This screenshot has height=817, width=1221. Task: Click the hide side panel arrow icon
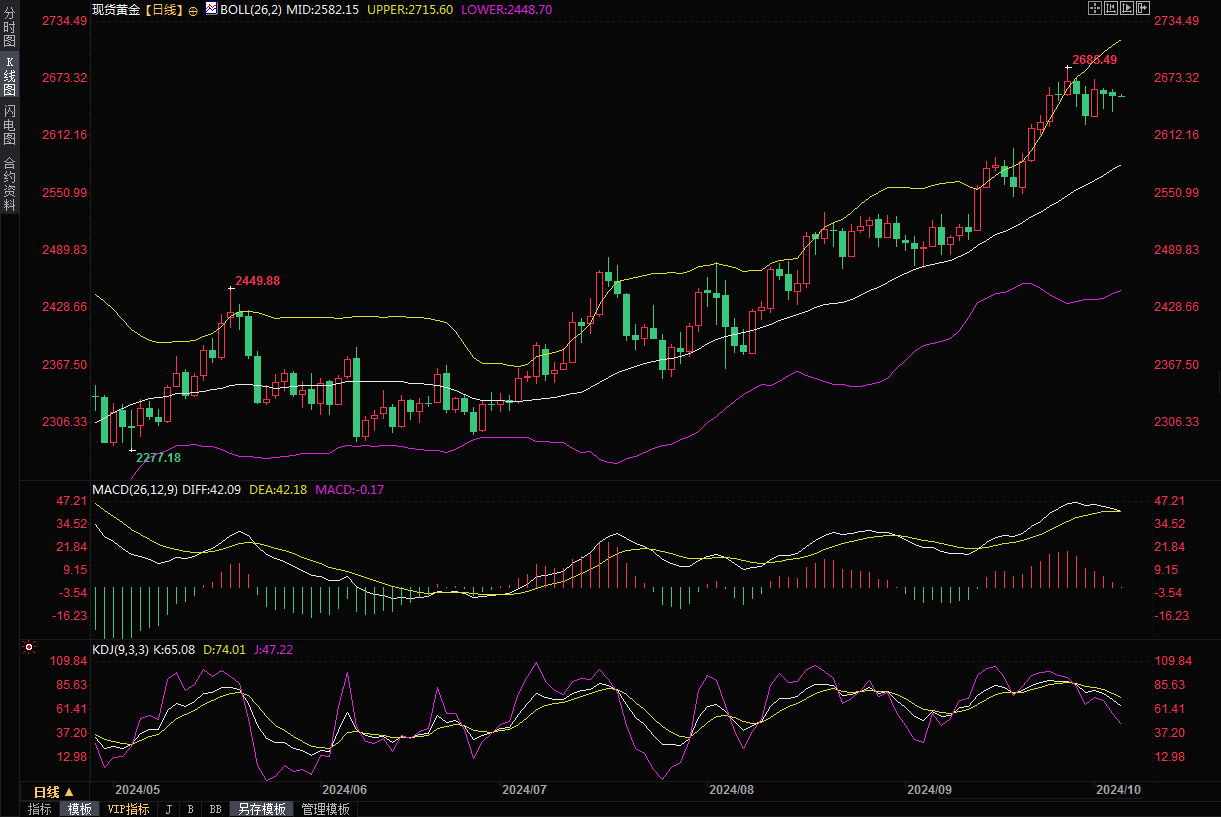pos(1142,8)
